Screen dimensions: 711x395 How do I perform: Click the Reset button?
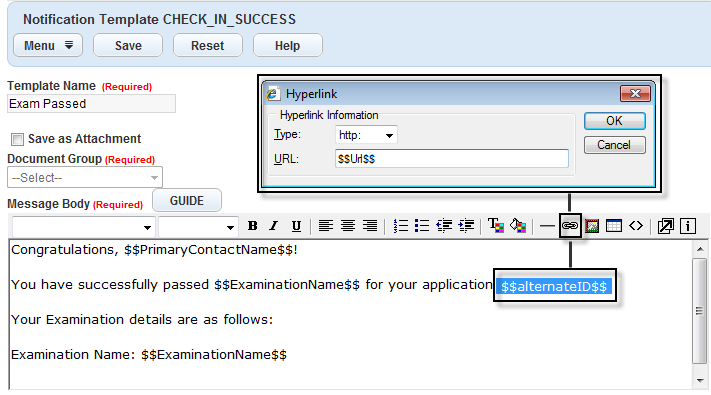[x=208, y=45]
